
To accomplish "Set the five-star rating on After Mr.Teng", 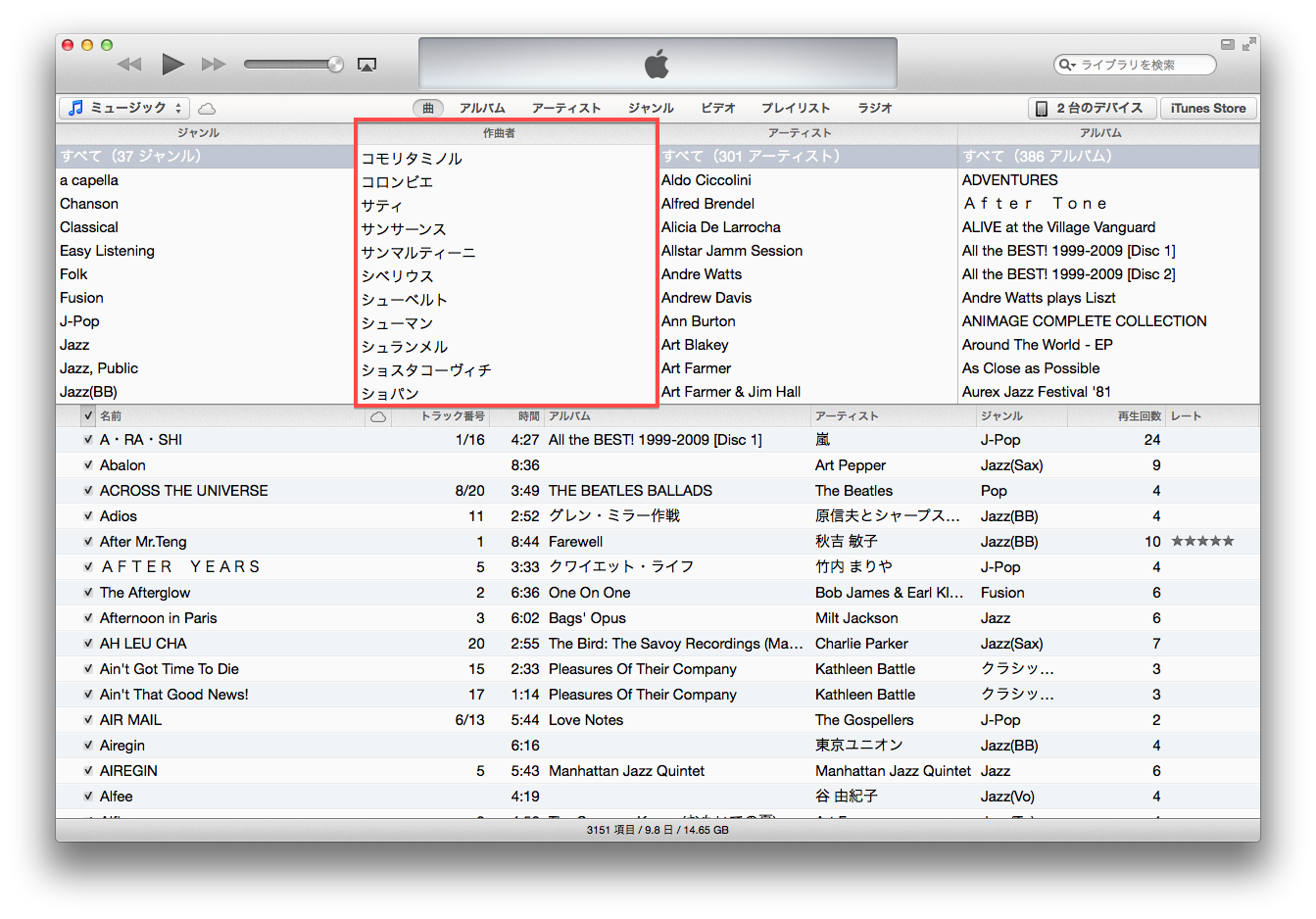I will coord(1202,542).
